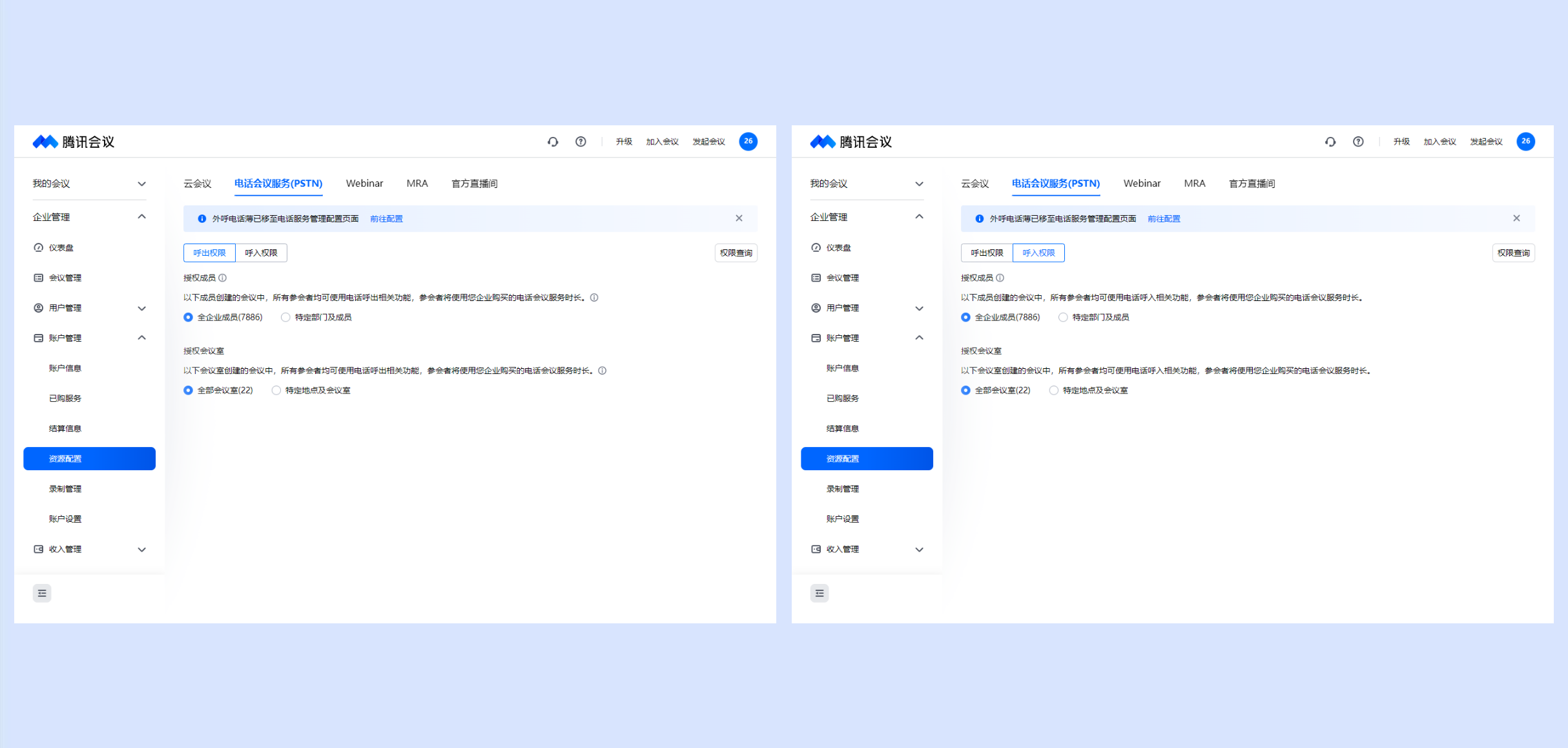Select 特定地点及会议室 radio in right window
The image size is (1568, 748).
1054,390
